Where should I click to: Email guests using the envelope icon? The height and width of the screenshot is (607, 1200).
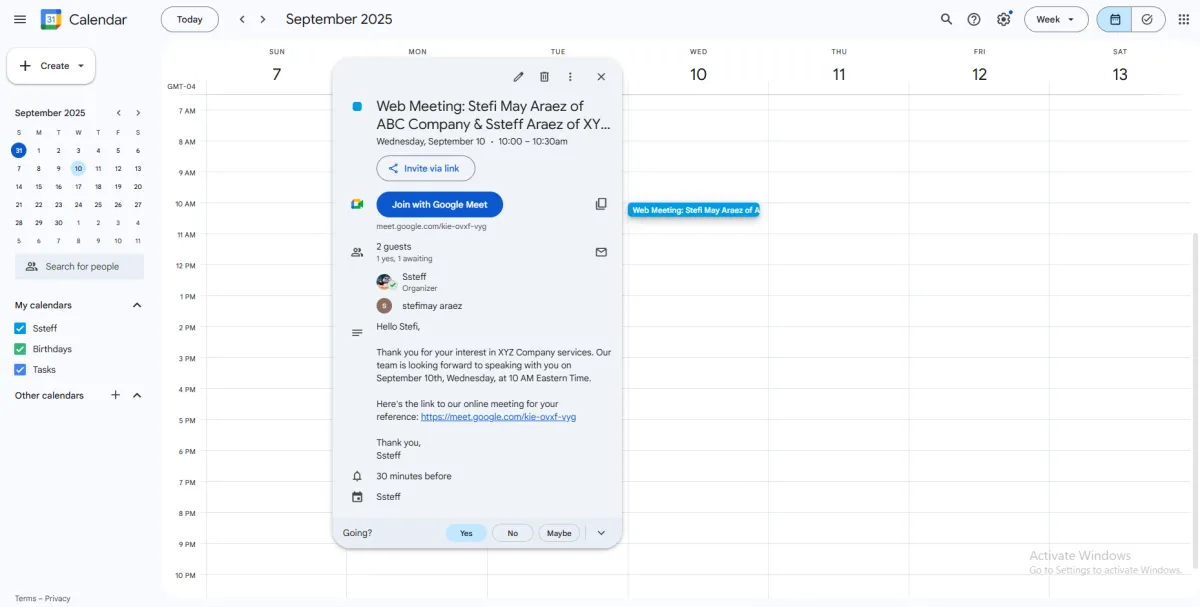pyautogui.click(x=601, y=252)
